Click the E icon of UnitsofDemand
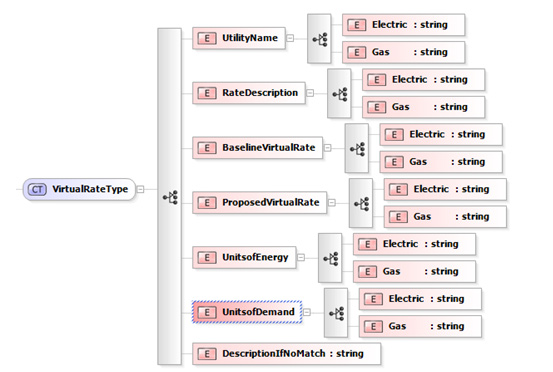The width and height of the screenshot is (553, 372). (x=207, y=312)
